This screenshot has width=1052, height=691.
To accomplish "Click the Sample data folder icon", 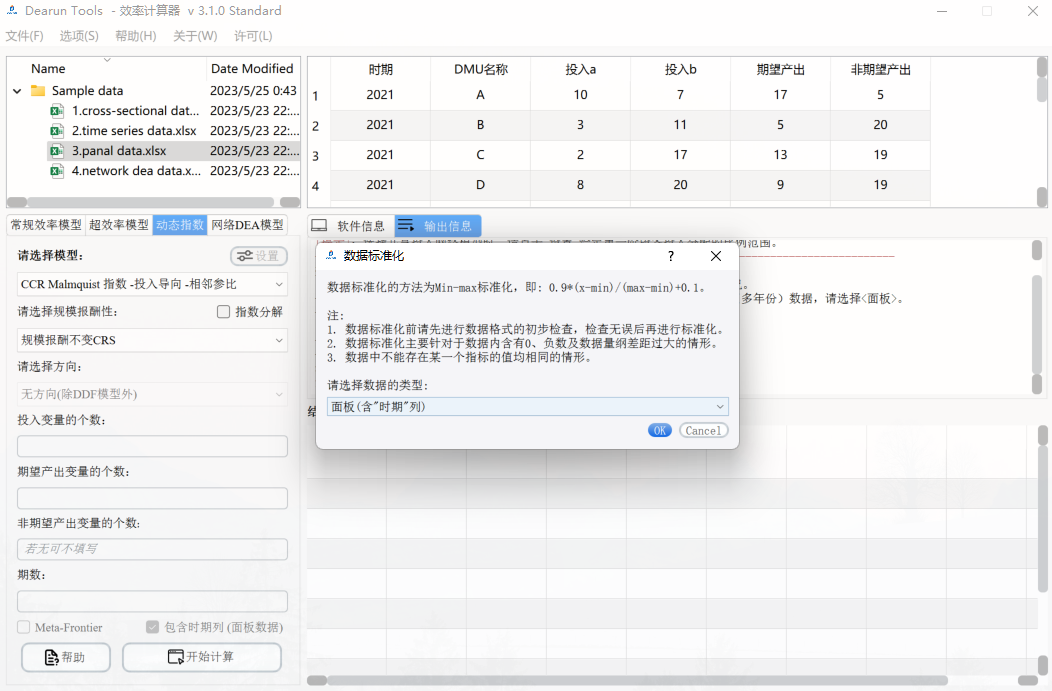I will 37,89.
